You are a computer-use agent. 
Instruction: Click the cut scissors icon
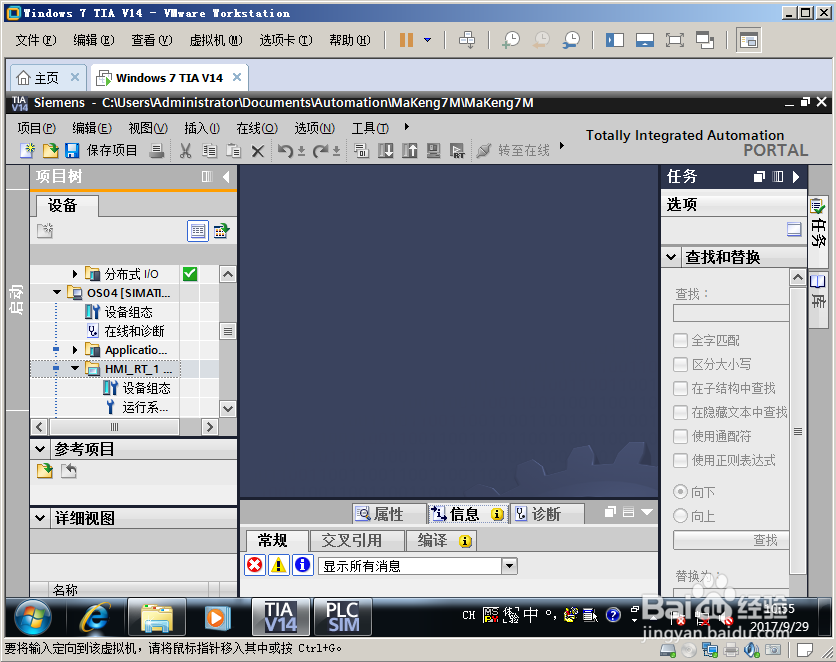click(186, 151)
